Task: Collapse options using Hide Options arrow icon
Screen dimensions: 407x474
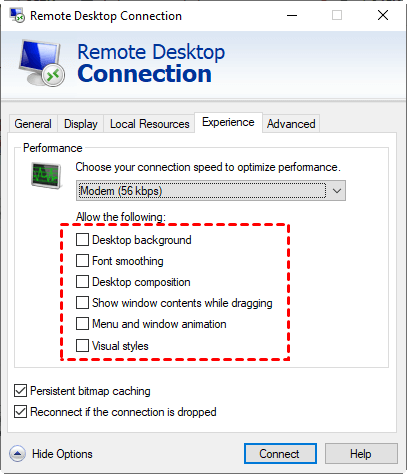Action: coord(17,454)
